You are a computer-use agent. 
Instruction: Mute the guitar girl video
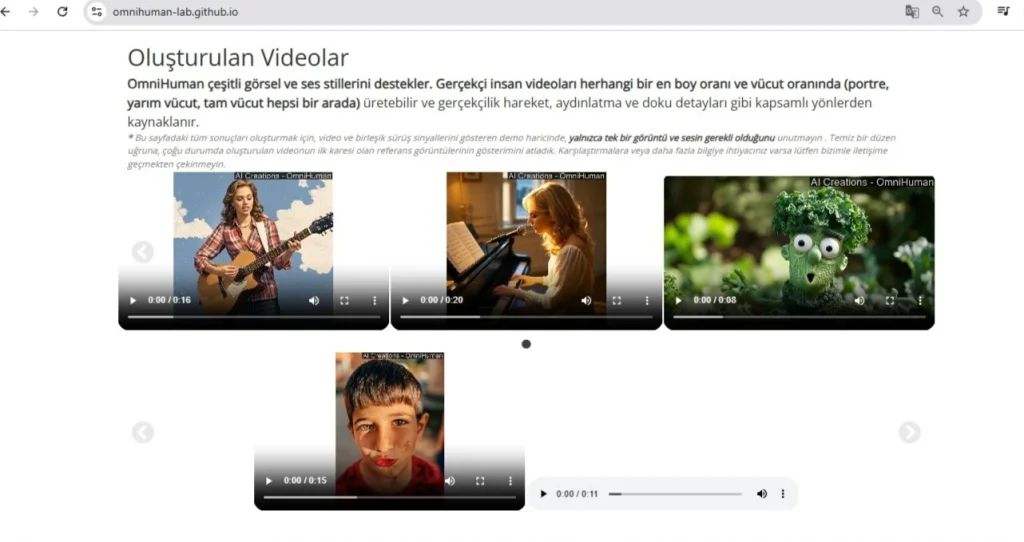click(x=314, y=300)
